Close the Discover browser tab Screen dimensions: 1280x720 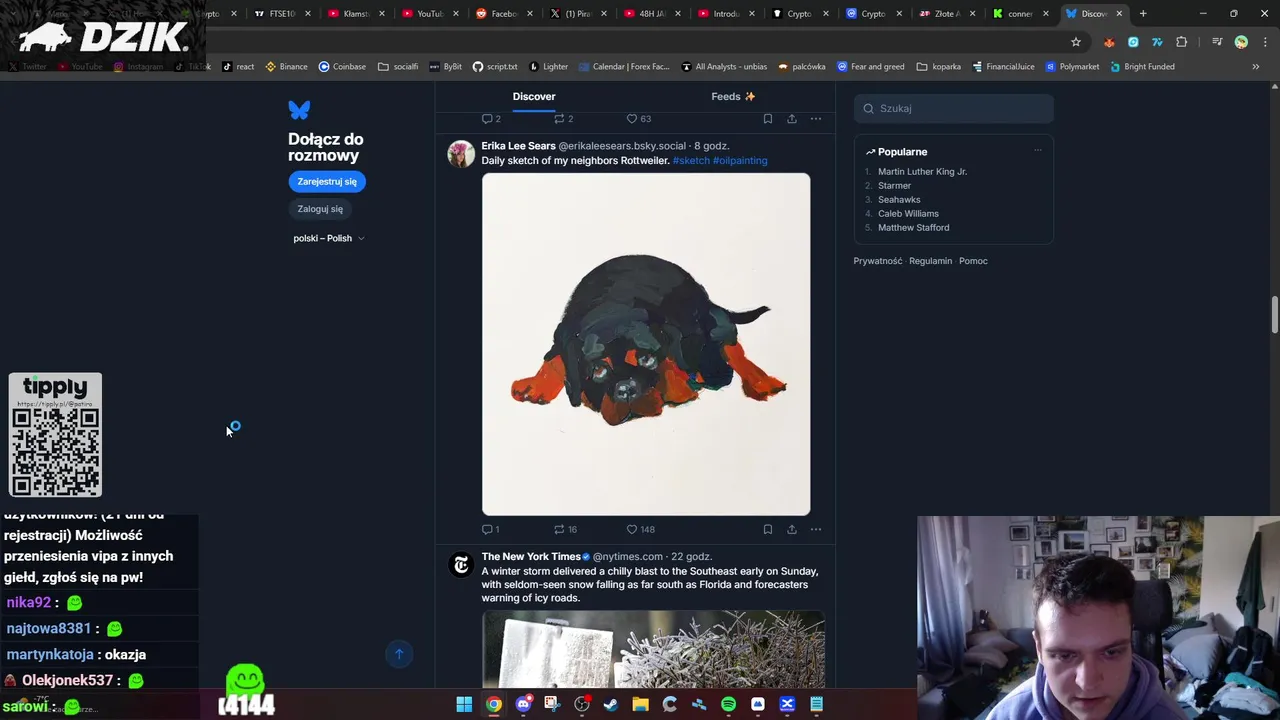click(x=1119, y=13)
